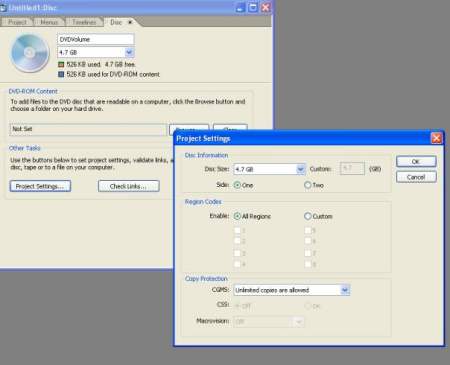Click the 'Copy Protection' group label
The width and height of the screenshot is (450, 365).
[x=206, y=279]
